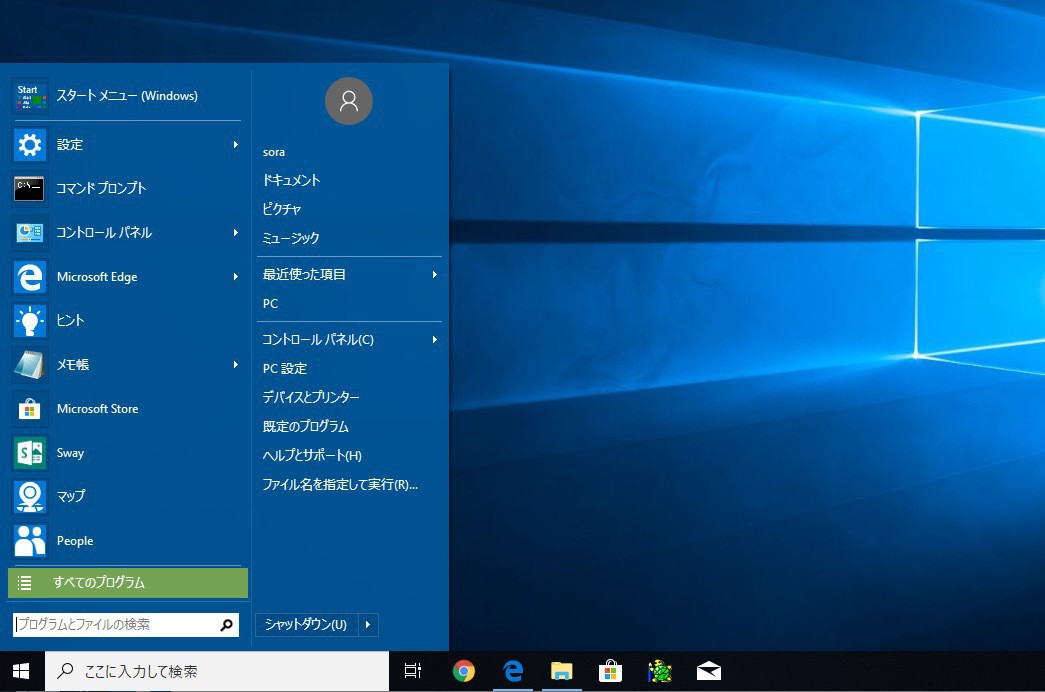Image resolution: width=1045 pixels, height=692 pixels.
Task: Open Chrome from the taskbar
Action: coord(463,671)
